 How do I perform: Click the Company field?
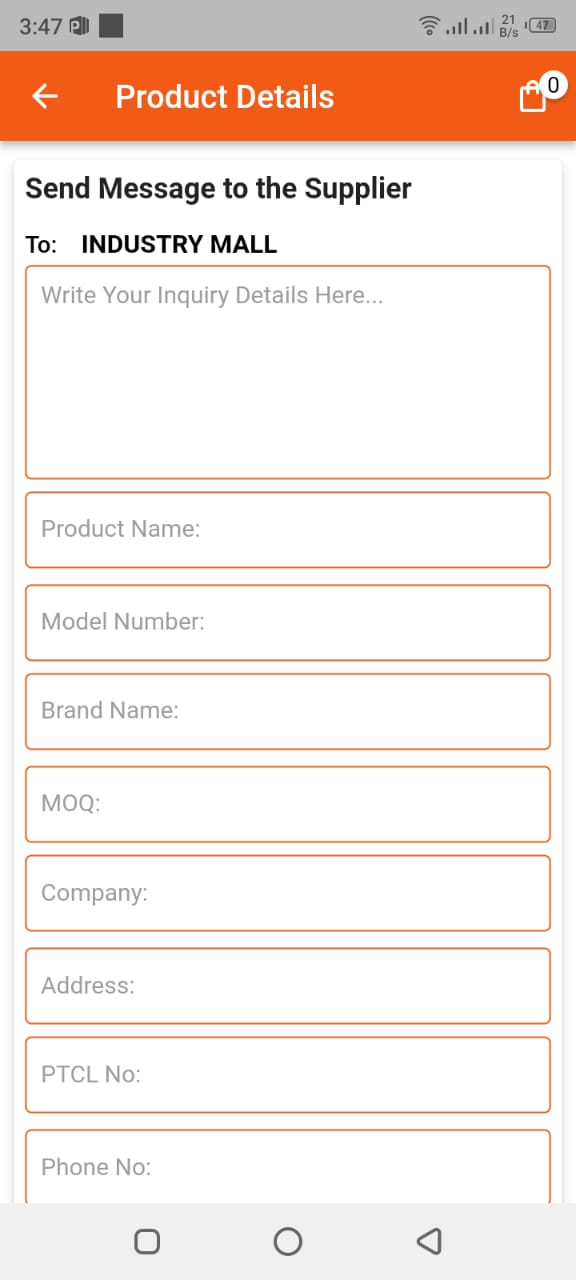click(x=287, y=893)
